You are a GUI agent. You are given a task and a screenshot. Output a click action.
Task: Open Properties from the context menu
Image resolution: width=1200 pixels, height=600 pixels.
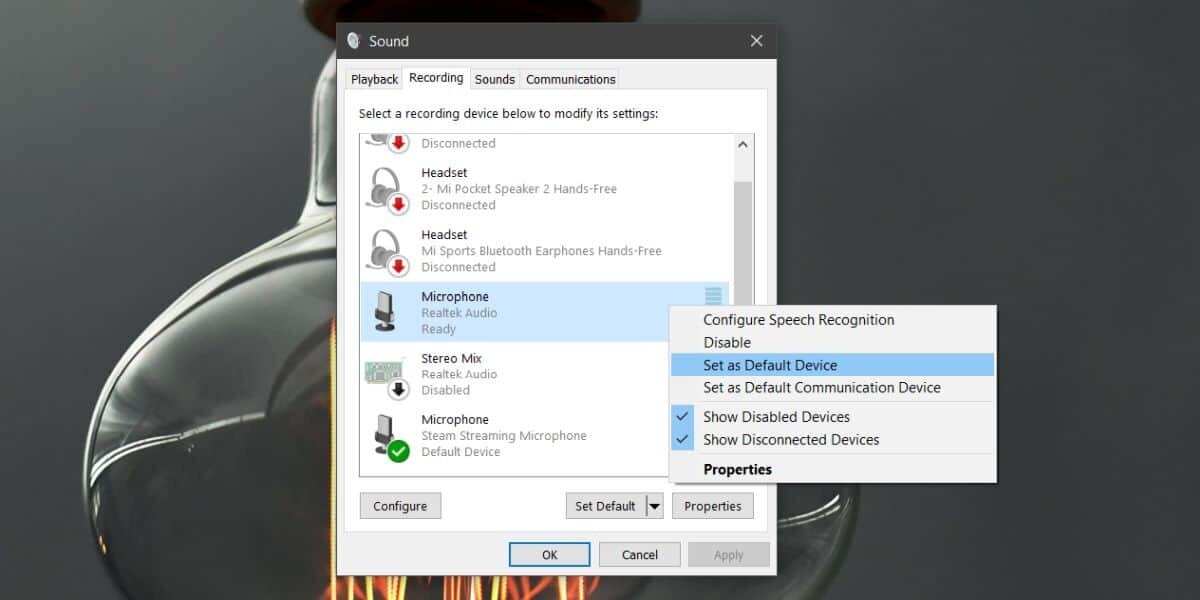737,468
